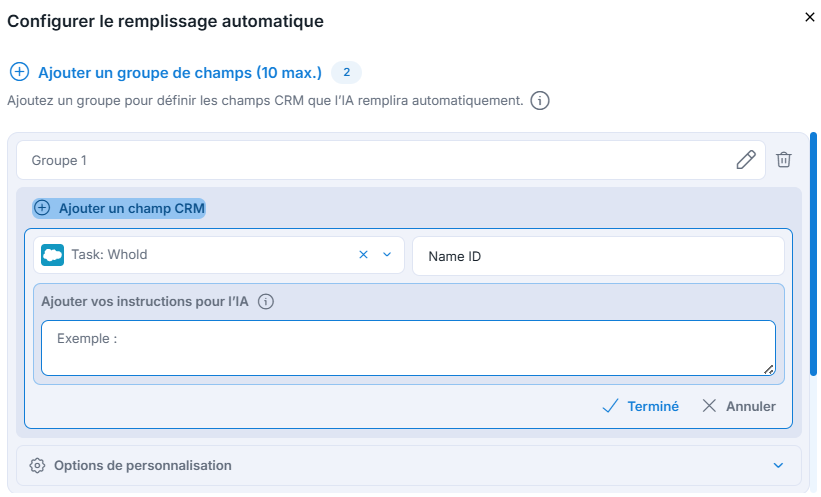The height and width of the screenshot is (497, 821).
Task: Click the Ajouter un champ CRM button
Action: click(119, 208)
